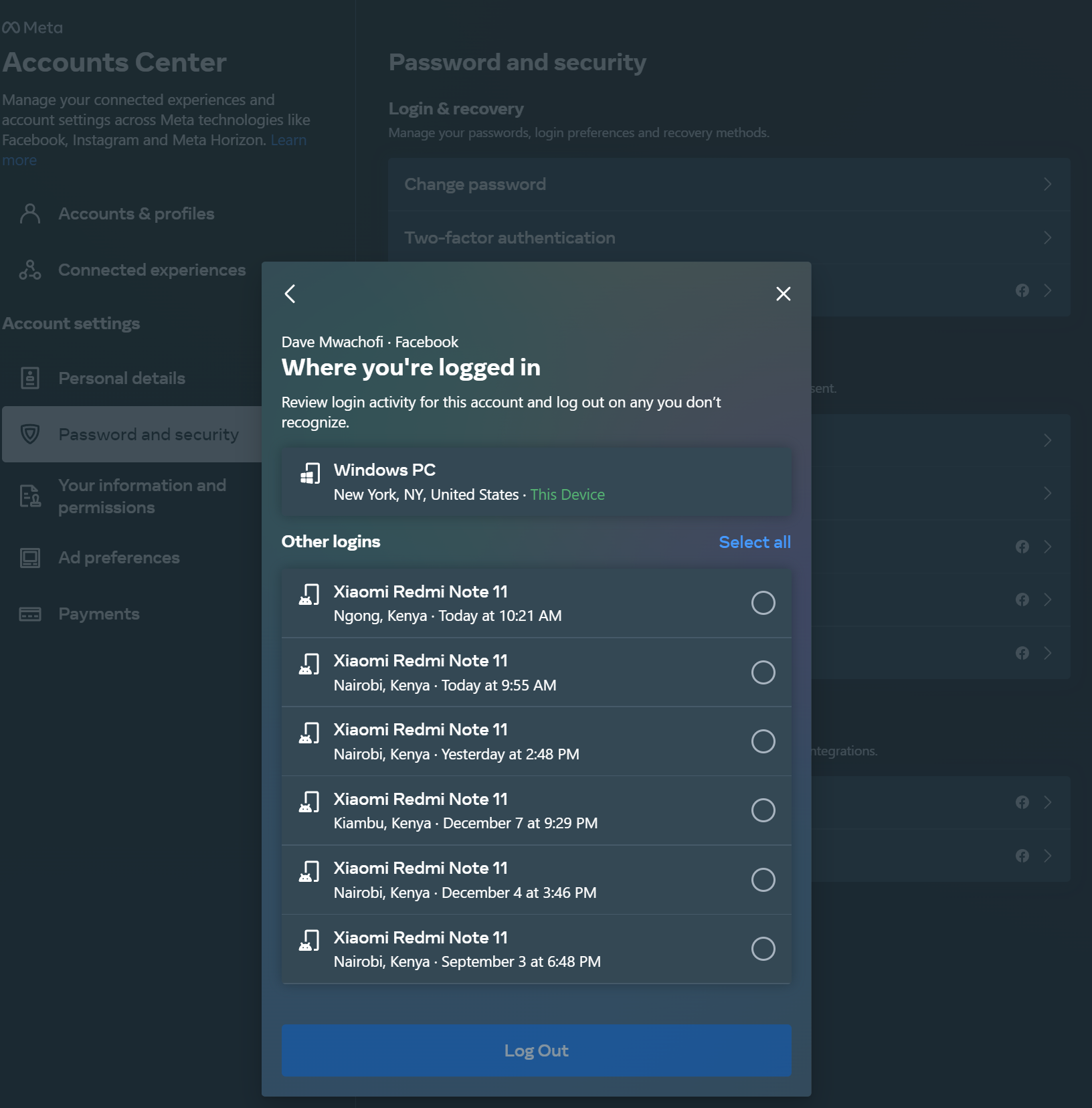Click 'Kiambu, Kenya · December 7 at 9:29 PM' text
Image resolution: width=1092 pixels, height=1108 pixels.
466,823
